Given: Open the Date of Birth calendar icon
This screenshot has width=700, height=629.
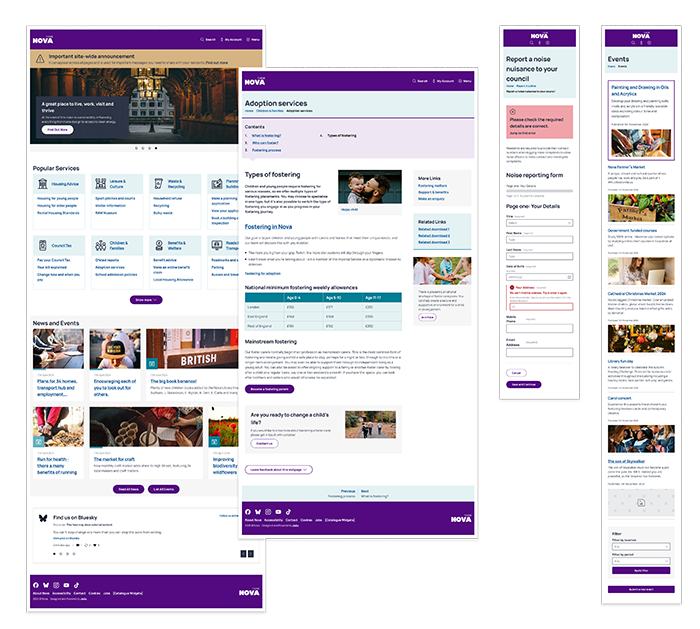Looking at the screenshot, I should point(569,277).
